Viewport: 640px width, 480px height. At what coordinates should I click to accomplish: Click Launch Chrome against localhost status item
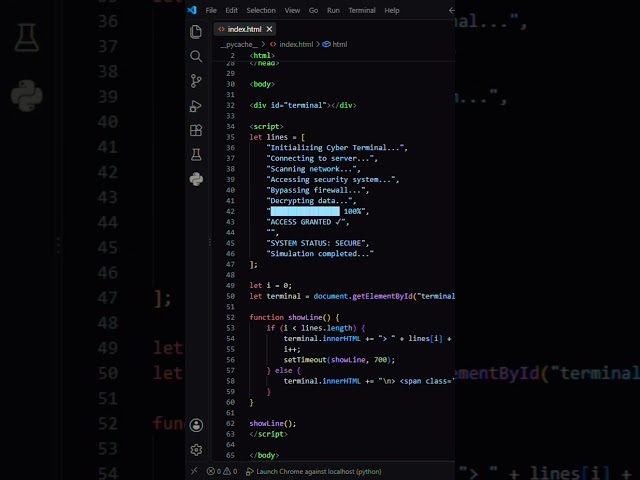pos(313,471)
